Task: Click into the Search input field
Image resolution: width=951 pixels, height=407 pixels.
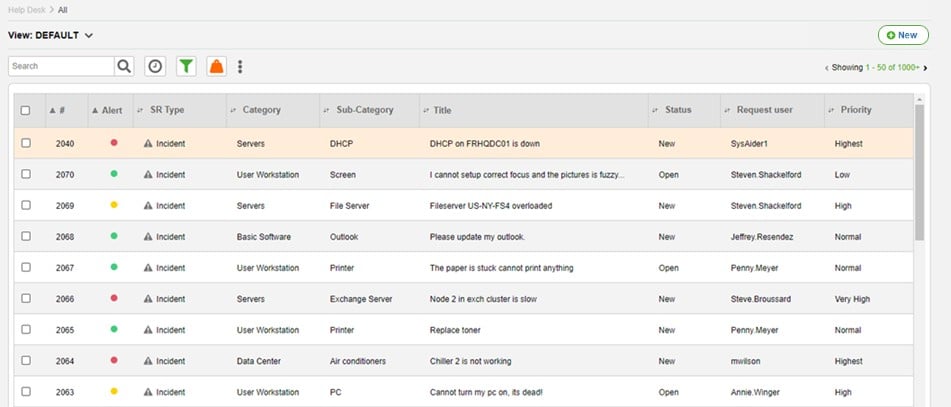Action: pos(60,66)
